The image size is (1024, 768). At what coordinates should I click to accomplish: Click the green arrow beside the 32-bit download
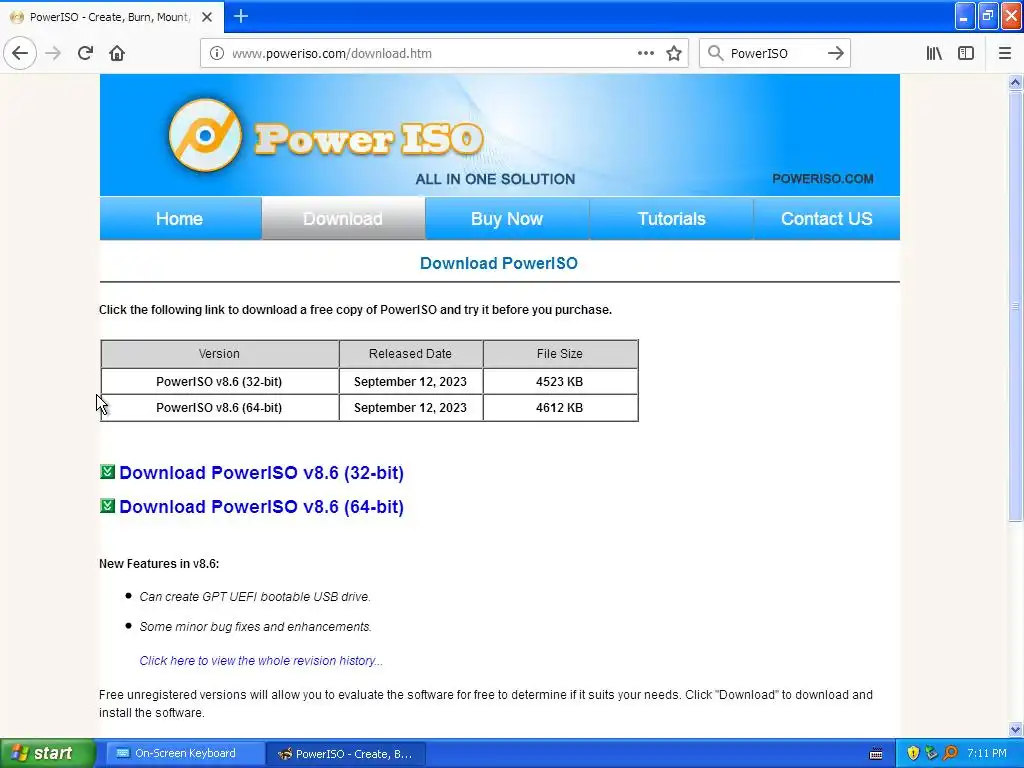pyautogui.click(x=107, y=472)
